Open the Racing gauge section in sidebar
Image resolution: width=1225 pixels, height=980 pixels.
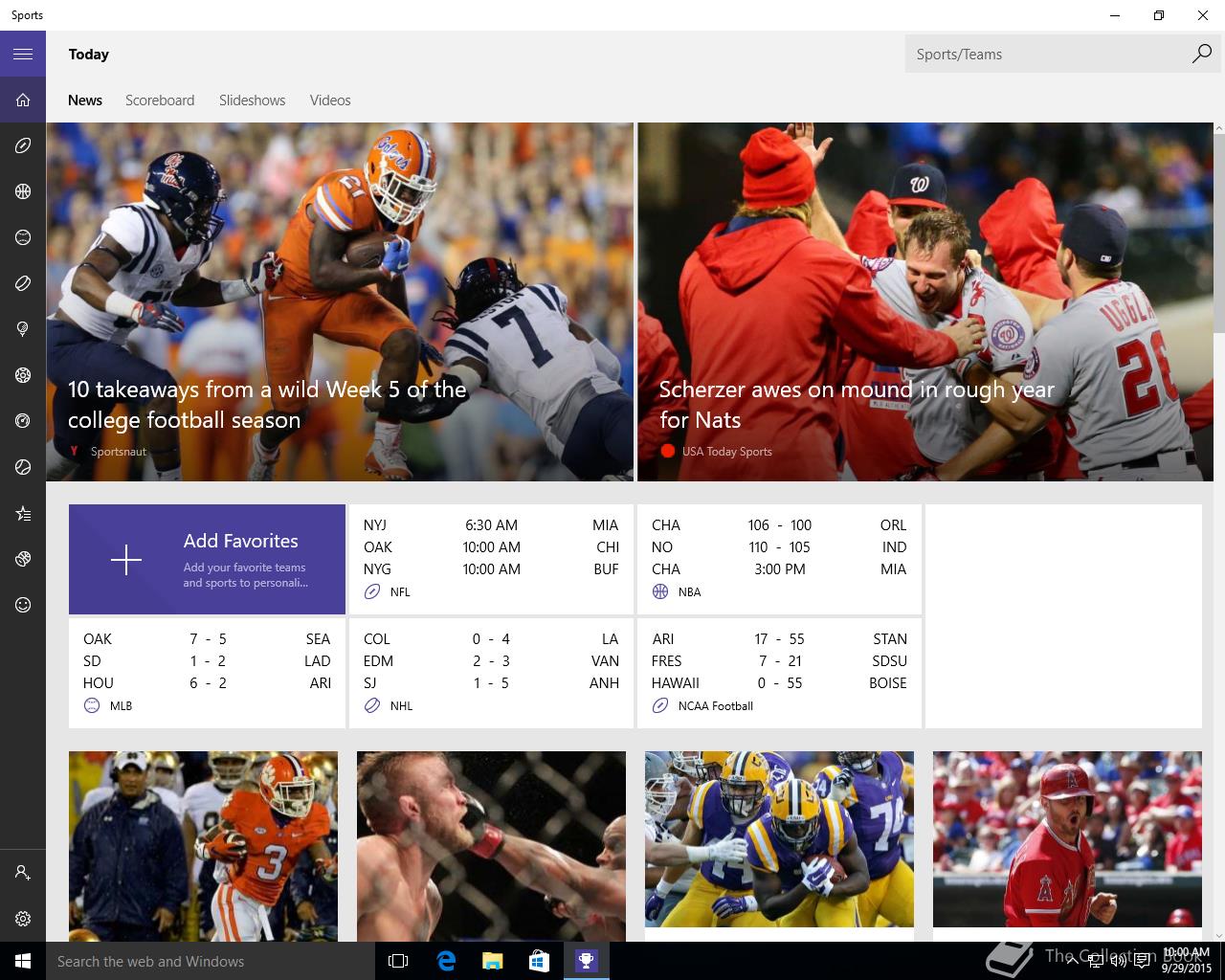pos(23,421)
